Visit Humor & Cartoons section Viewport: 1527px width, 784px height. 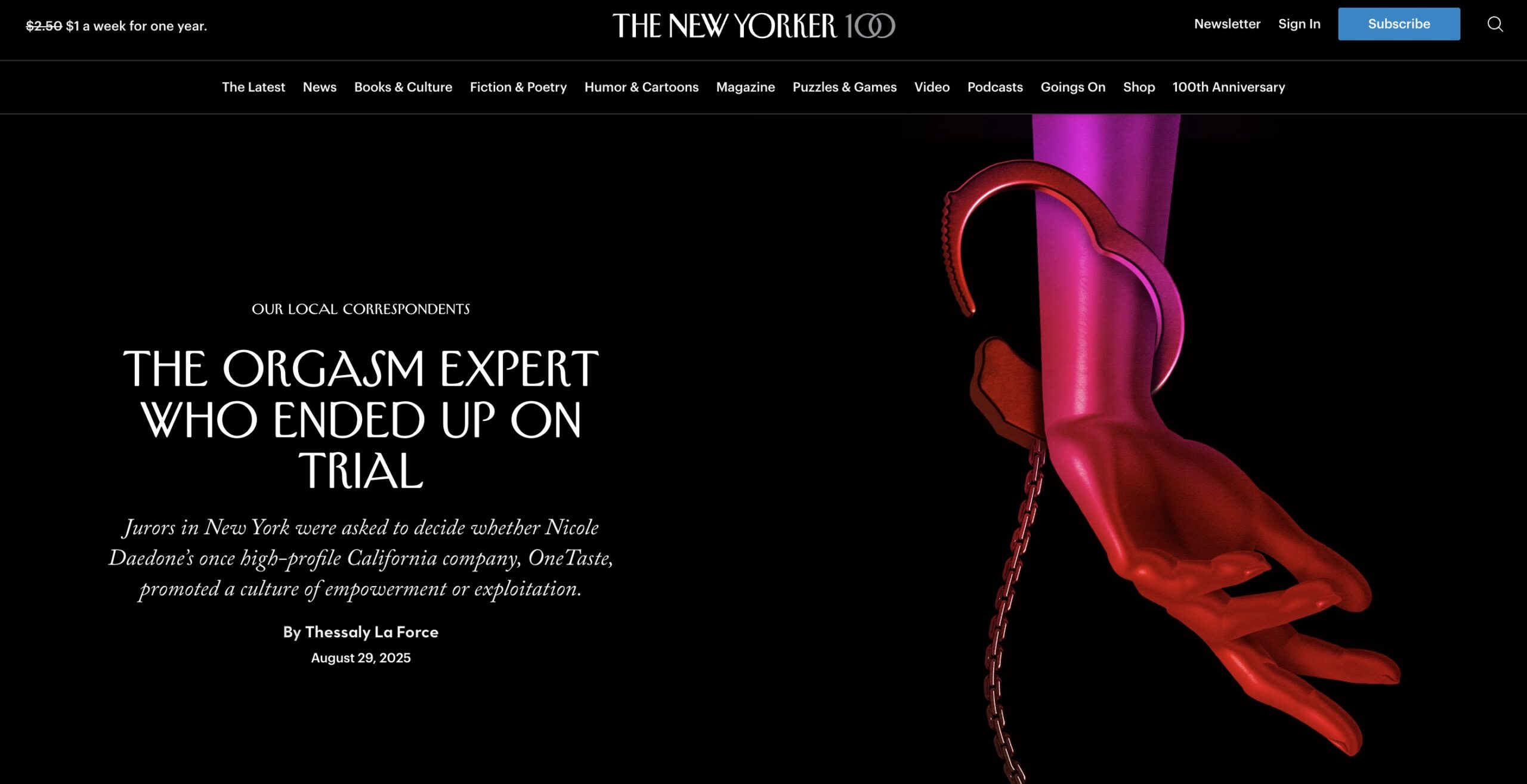coord(641,87)
